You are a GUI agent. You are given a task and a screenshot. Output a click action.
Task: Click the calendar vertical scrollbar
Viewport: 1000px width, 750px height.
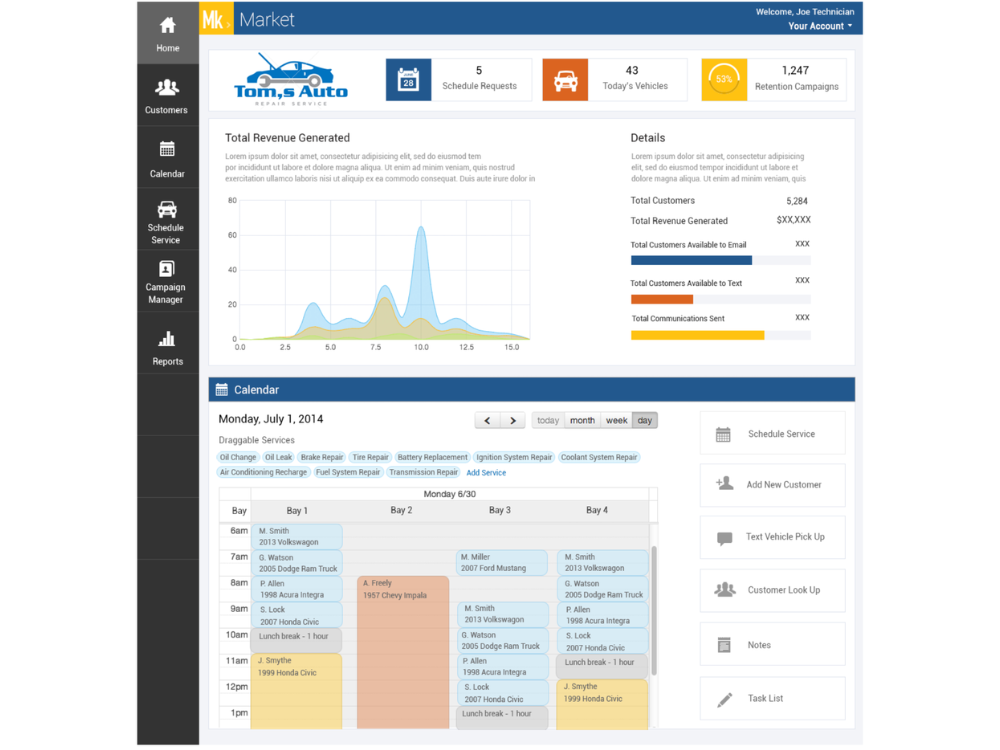pyautogui.click(x=654, y=610)
